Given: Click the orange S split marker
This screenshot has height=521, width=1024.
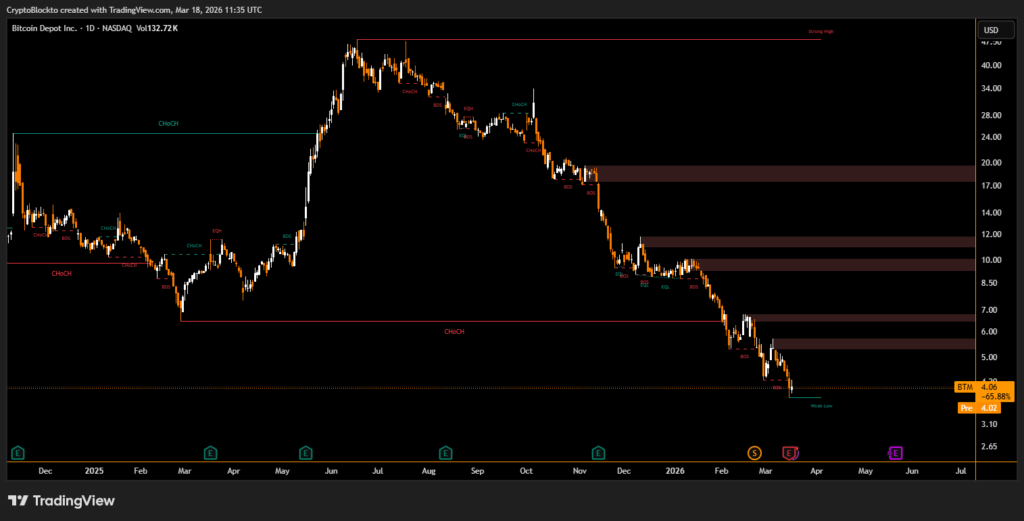Looking at the screenshot, I should (754, 453).
